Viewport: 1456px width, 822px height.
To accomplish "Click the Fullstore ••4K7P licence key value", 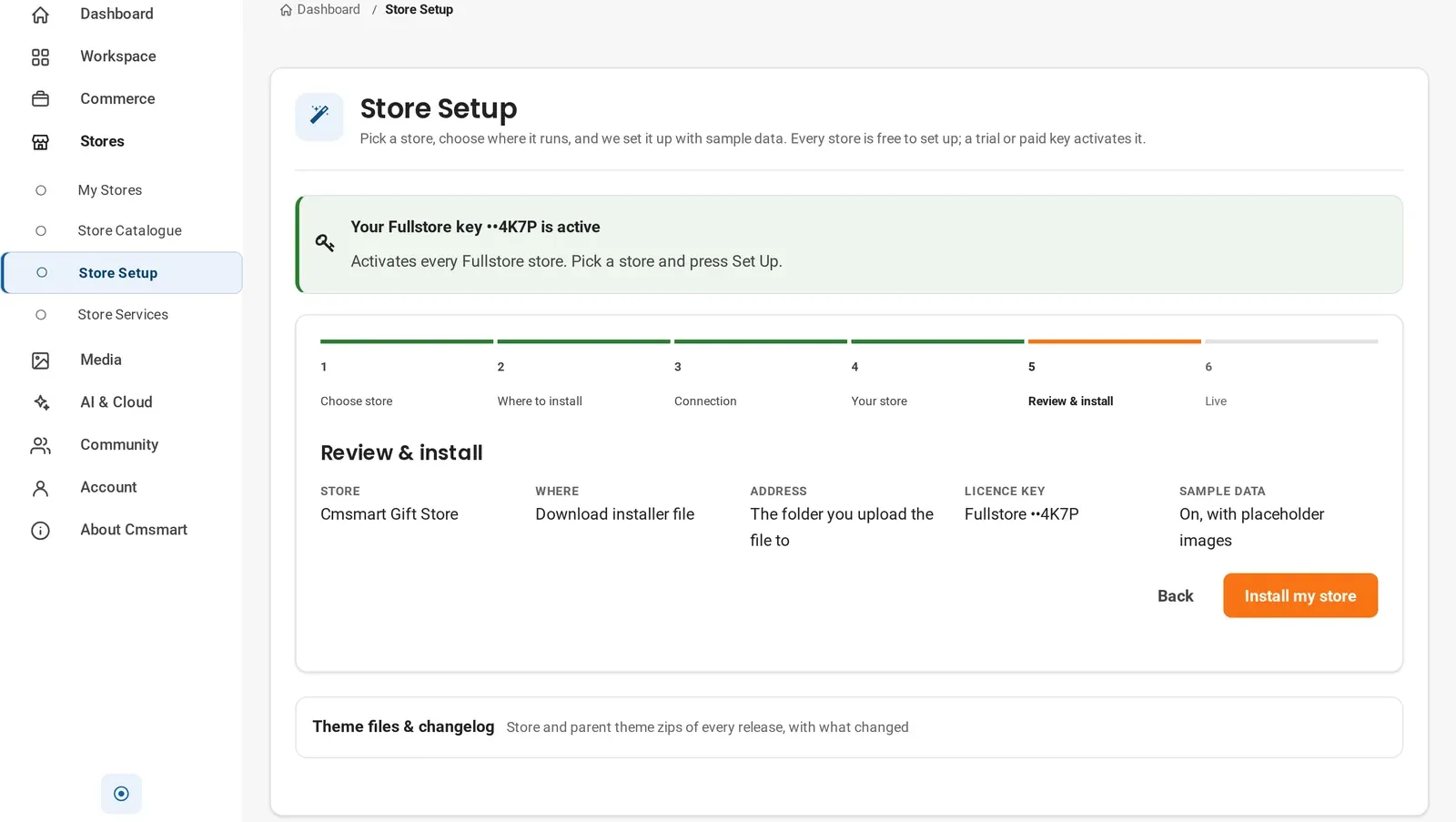I will pyautogui.click(x=1022, y=514).
